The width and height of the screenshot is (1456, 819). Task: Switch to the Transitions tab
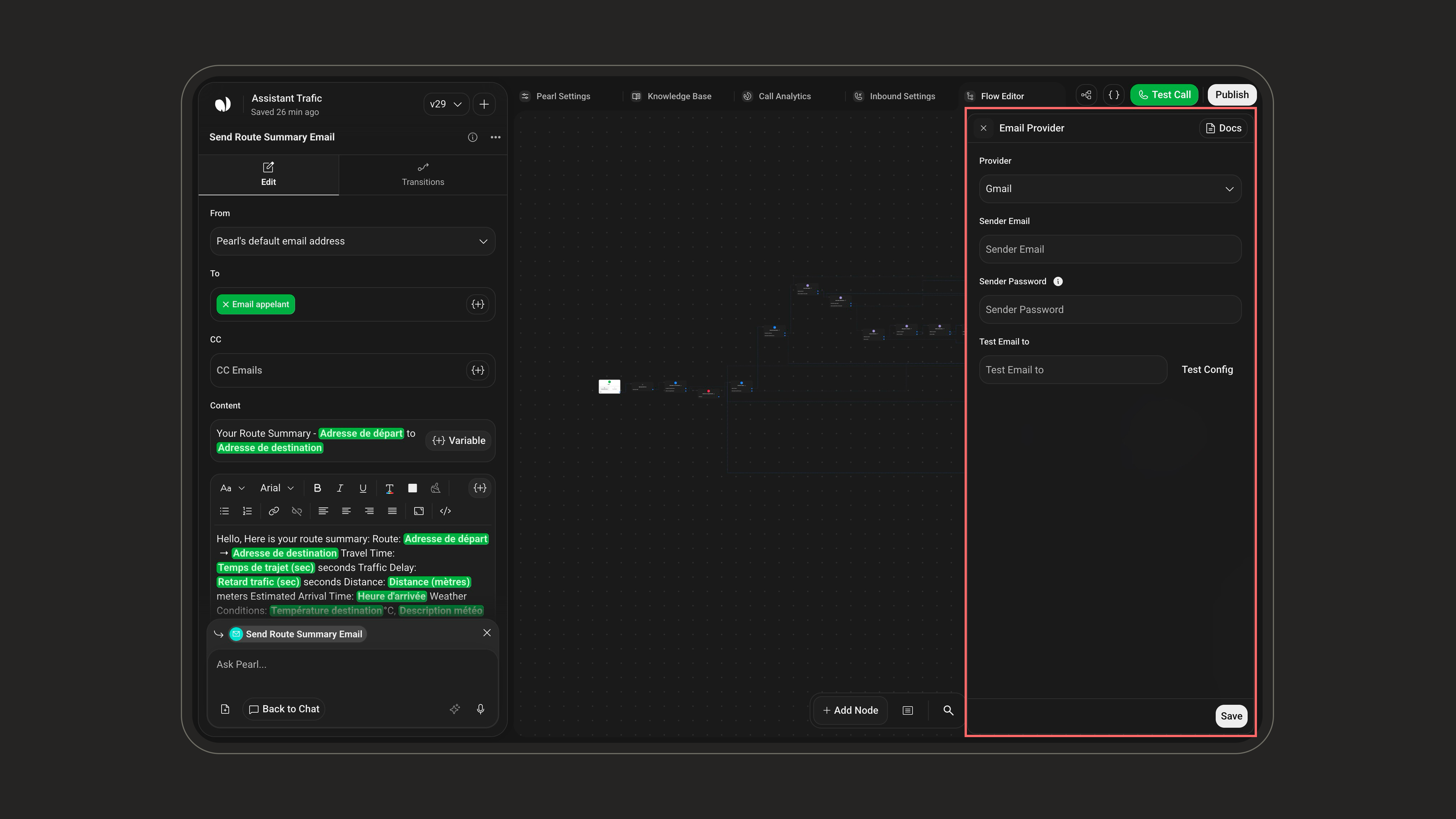click(423, 175)
